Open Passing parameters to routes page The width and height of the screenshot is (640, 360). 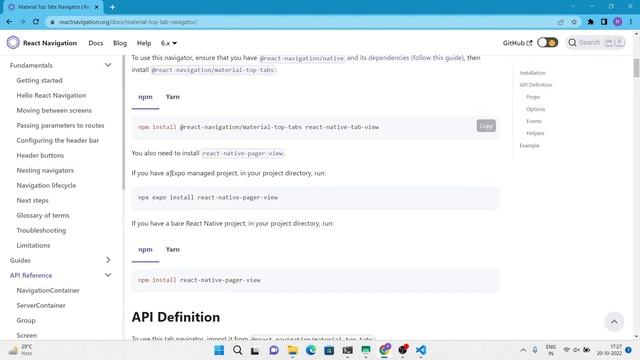coord(60,125)
